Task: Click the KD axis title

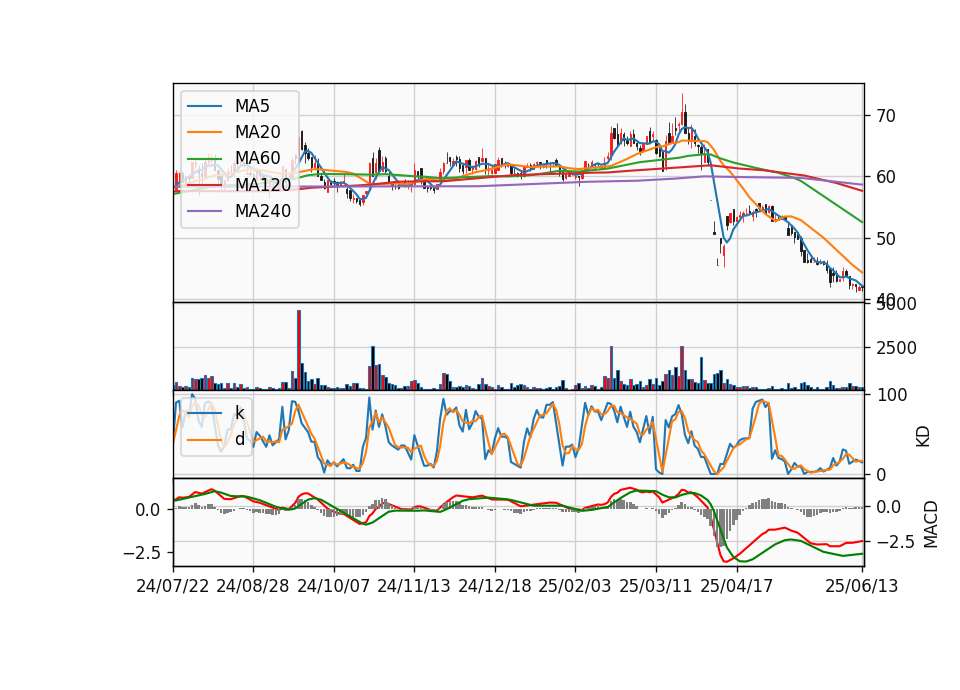Action: (923, 437)
